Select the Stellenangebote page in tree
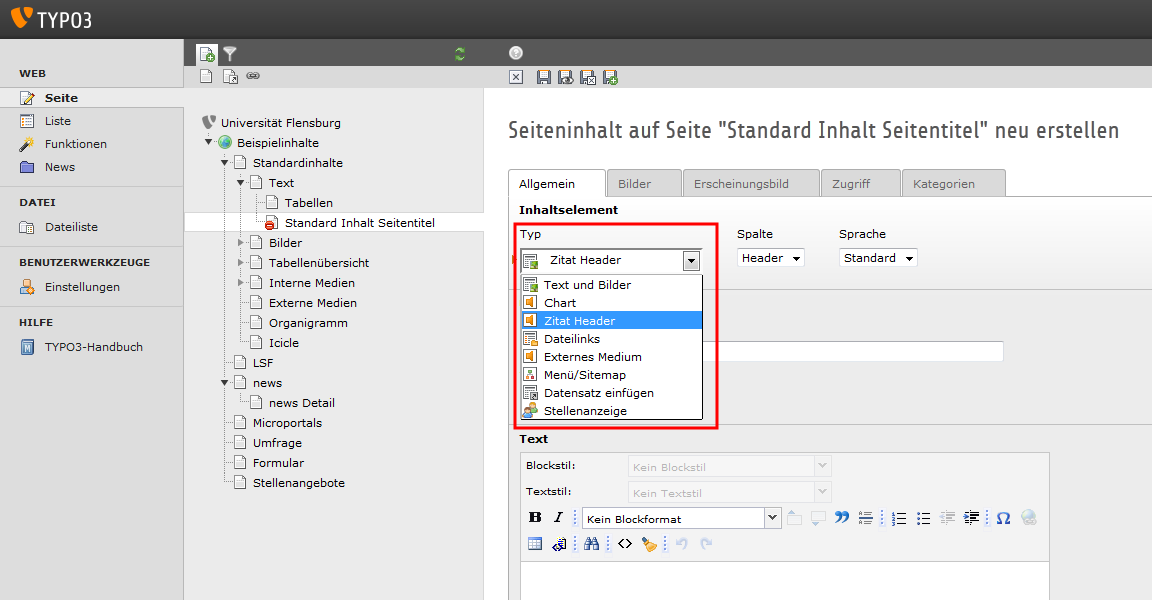This screenshot has height=600, width=1152. (298, 483)
